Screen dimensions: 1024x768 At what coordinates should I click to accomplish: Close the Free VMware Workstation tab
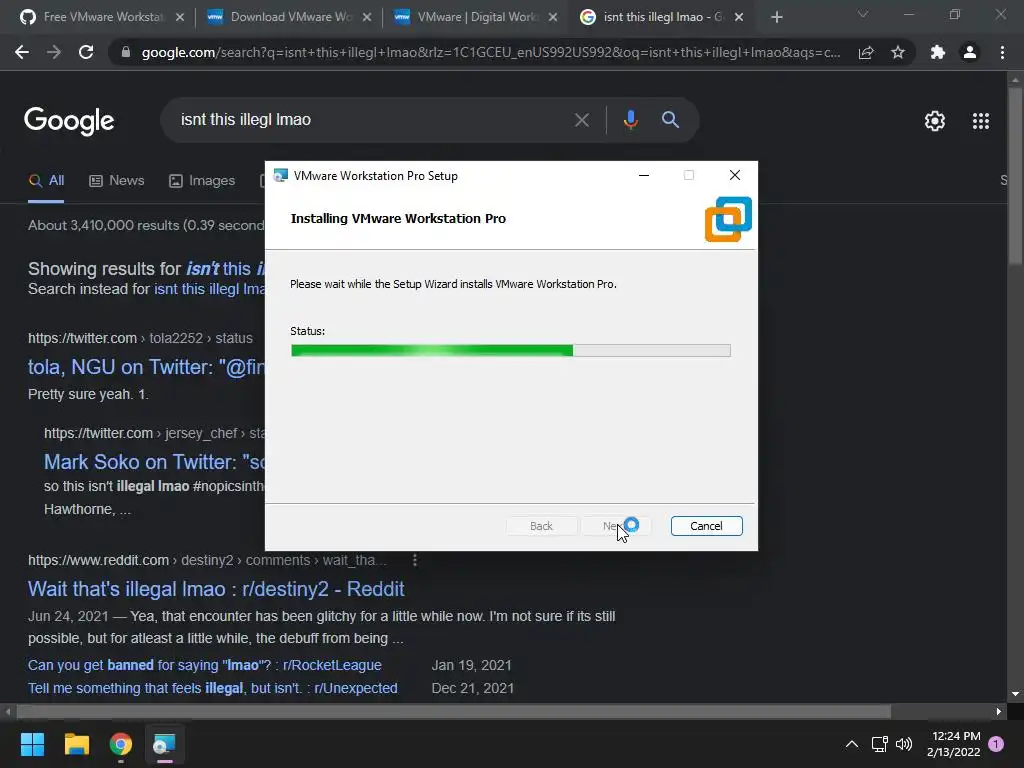pos(180,17)
